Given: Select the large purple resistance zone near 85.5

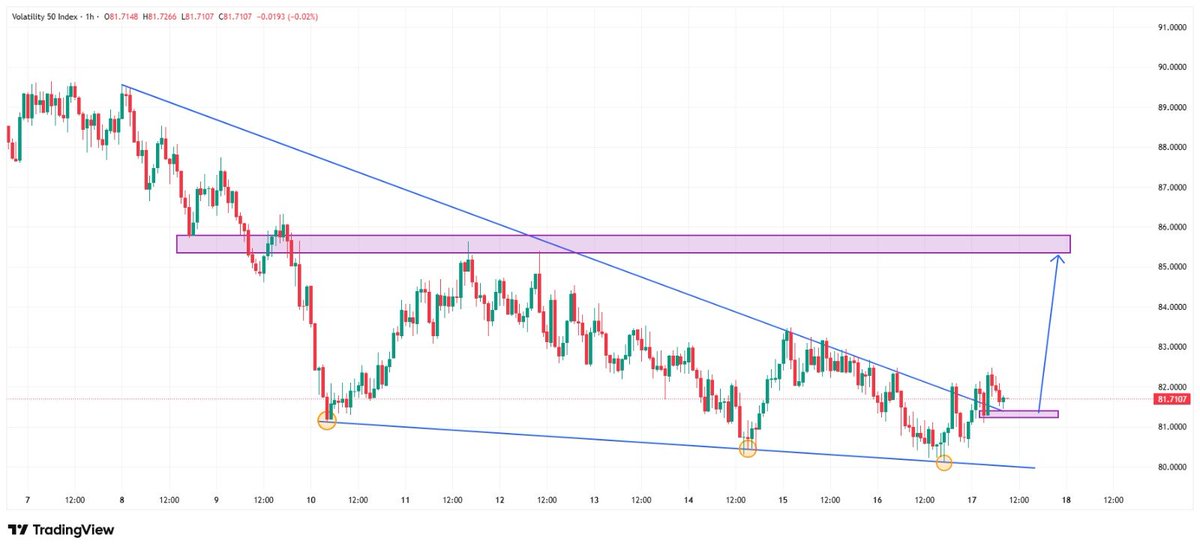Looking at the screenshot, I should coord(623,244).
